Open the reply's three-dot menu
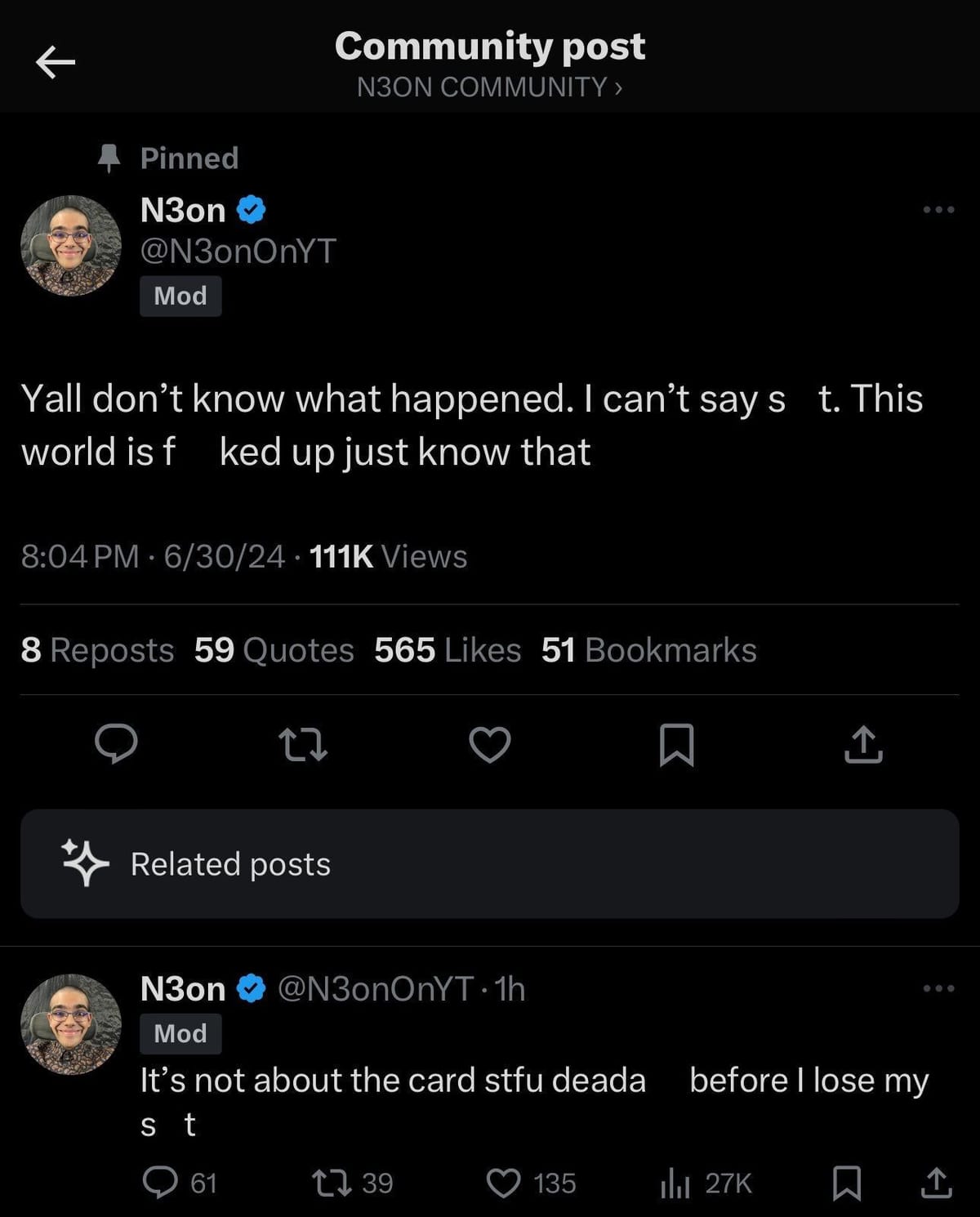Image resolution: width=980 pixels, height=1217 pixels. pyautogui.click(x=938, y=988)
